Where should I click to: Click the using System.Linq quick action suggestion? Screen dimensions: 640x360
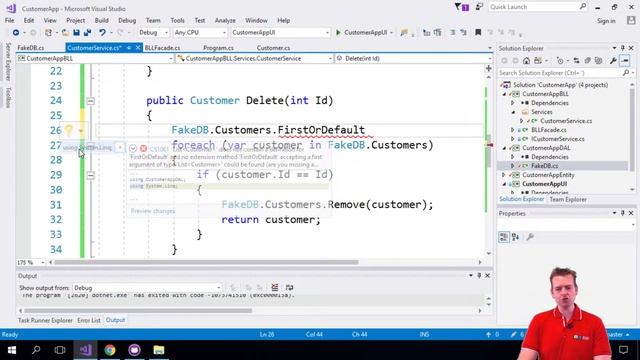point(87,147)
